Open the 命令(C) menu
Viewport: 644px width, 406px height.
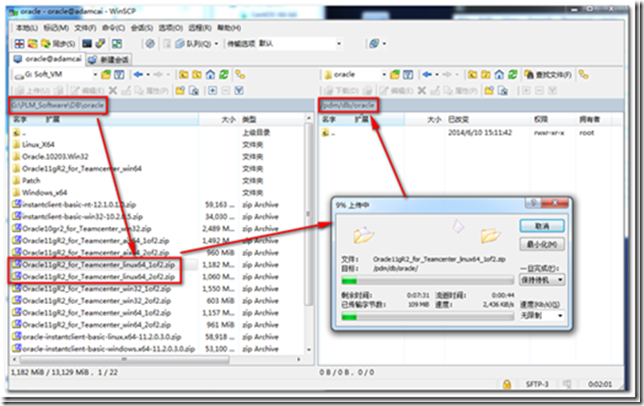[113, 28]
